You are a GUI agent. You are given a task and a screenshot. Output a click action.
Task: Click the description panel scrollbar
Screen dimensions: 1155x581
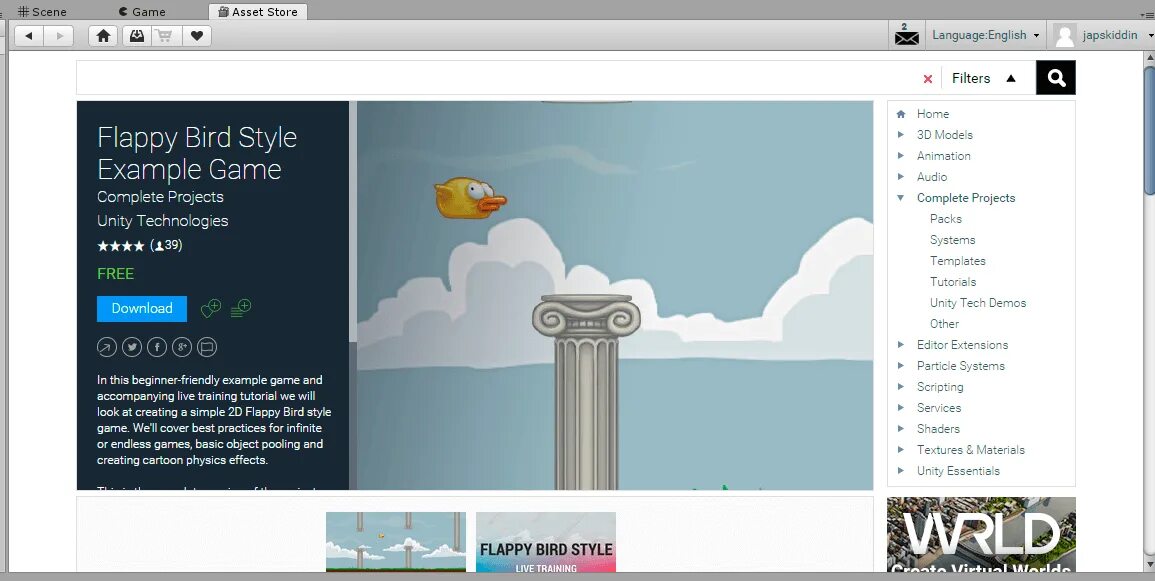click(353, 221)
